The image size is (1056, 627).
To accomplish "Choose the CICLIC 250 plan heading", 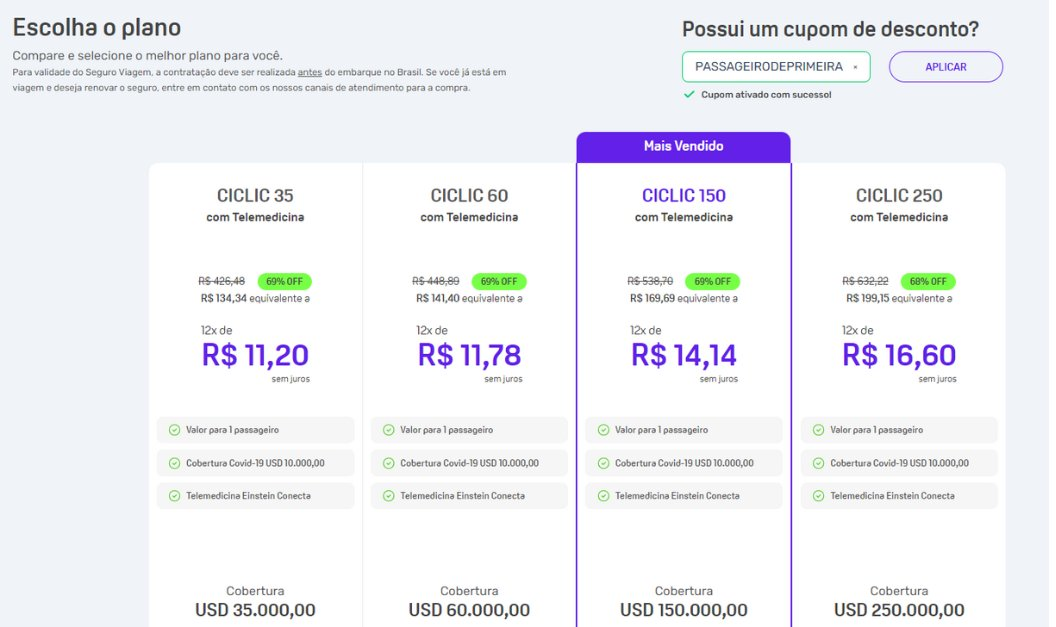I will pyautogui.click(x=899, y=195).
